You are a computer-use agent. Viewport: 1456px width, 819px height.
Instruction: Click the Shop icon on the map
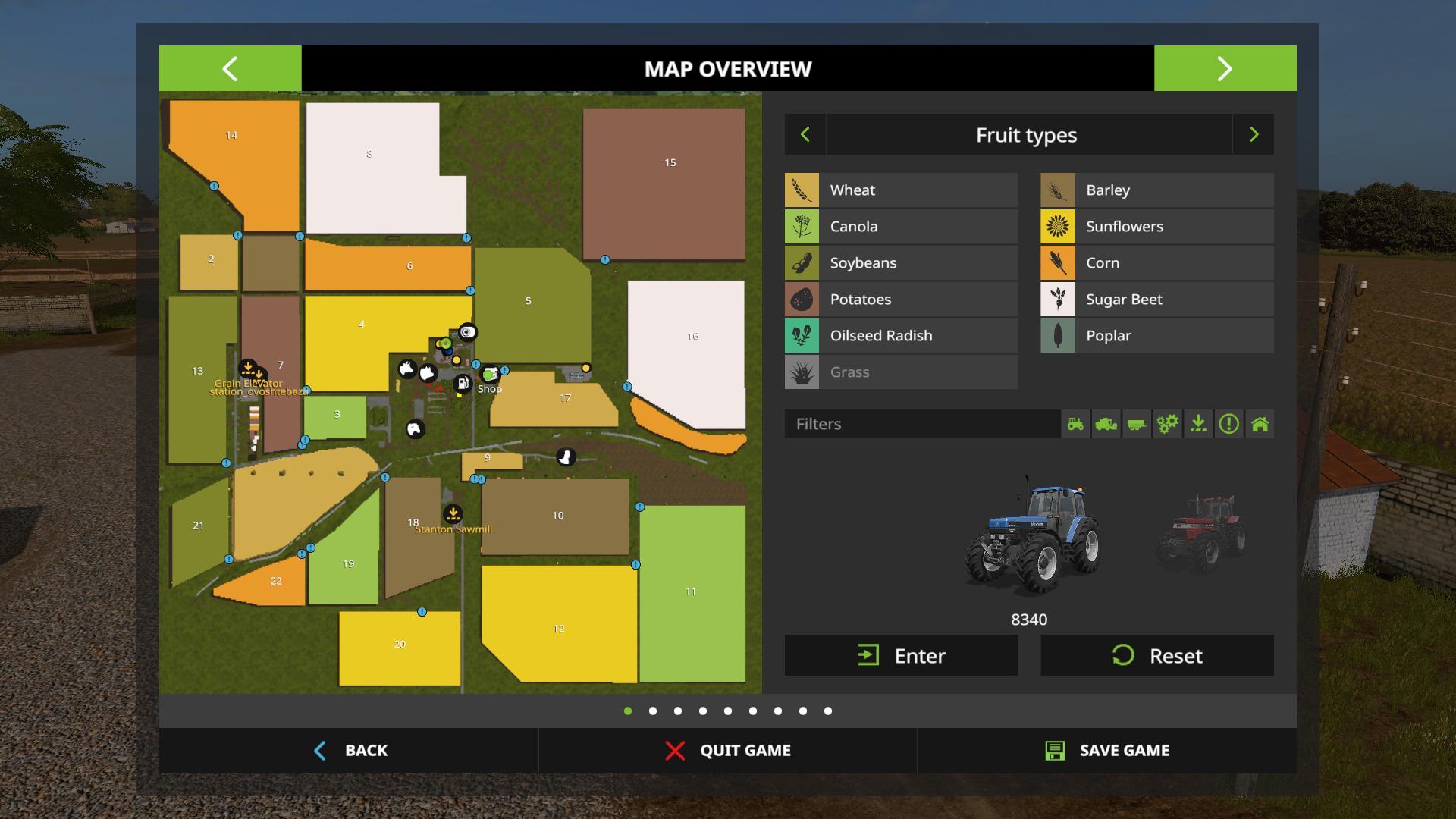(x=490, y=375)
